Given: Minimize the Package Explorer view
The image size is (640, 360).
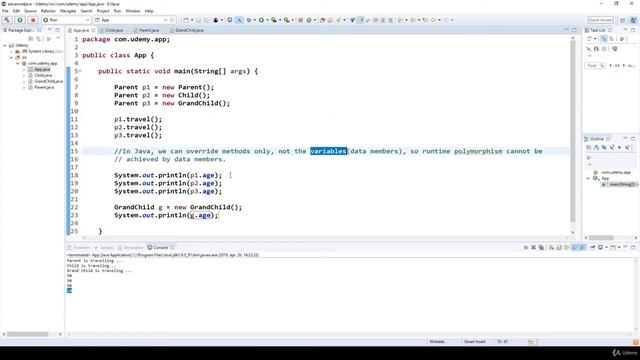Looking at the screenshot, I should [x=49, y=30].
